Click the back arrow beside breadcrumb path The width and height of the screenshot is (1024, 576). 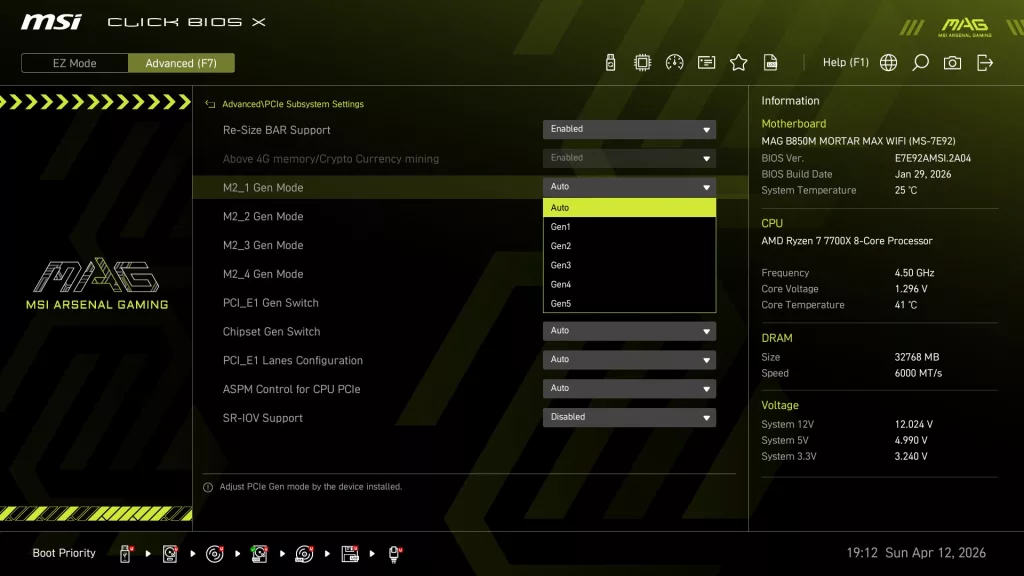tap(210, 104)
